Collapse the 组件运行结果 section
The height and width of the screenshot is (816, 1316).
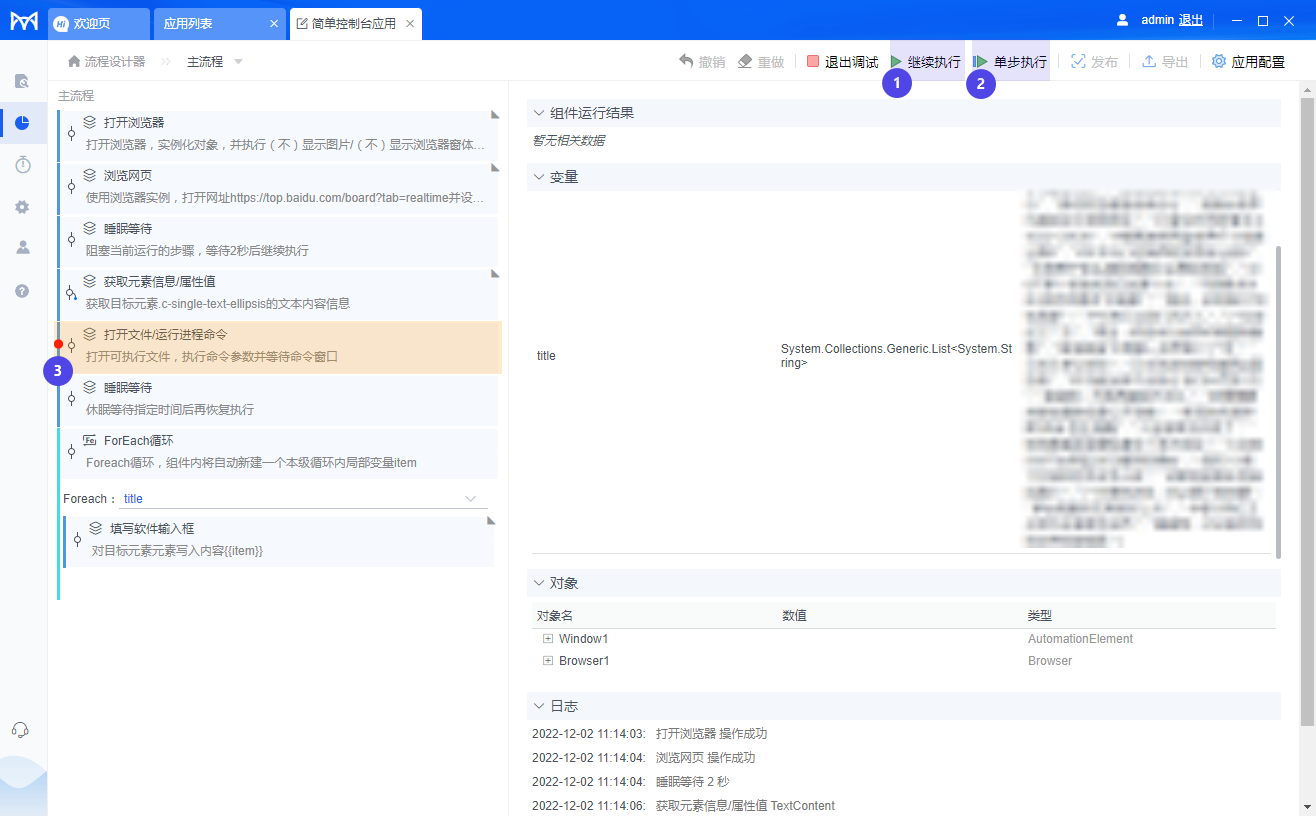point(539,113)
